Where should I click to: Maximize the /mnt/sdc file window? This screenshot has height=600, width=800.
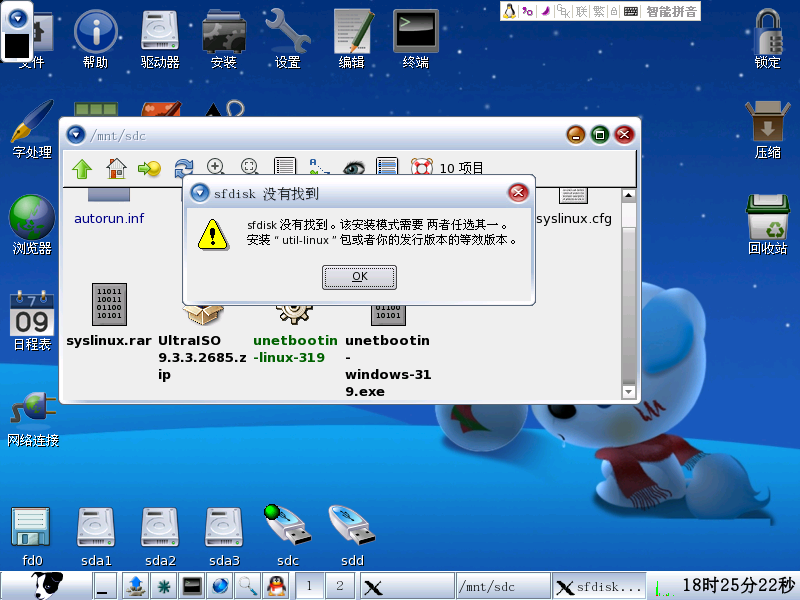(x=599, y=135)
